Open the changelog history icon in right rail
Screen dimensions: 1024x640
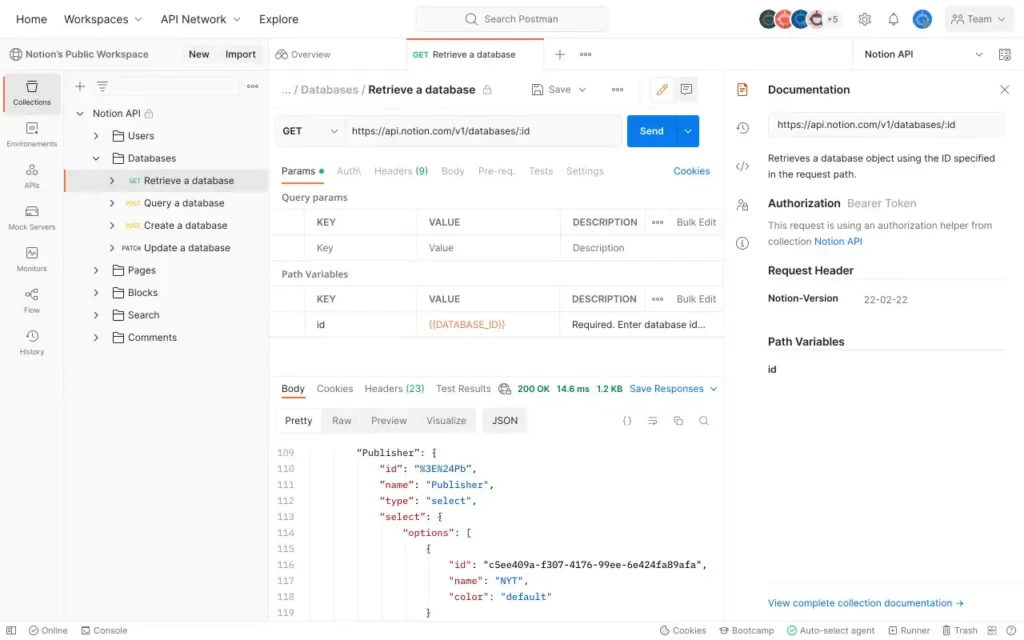(742, 128)
